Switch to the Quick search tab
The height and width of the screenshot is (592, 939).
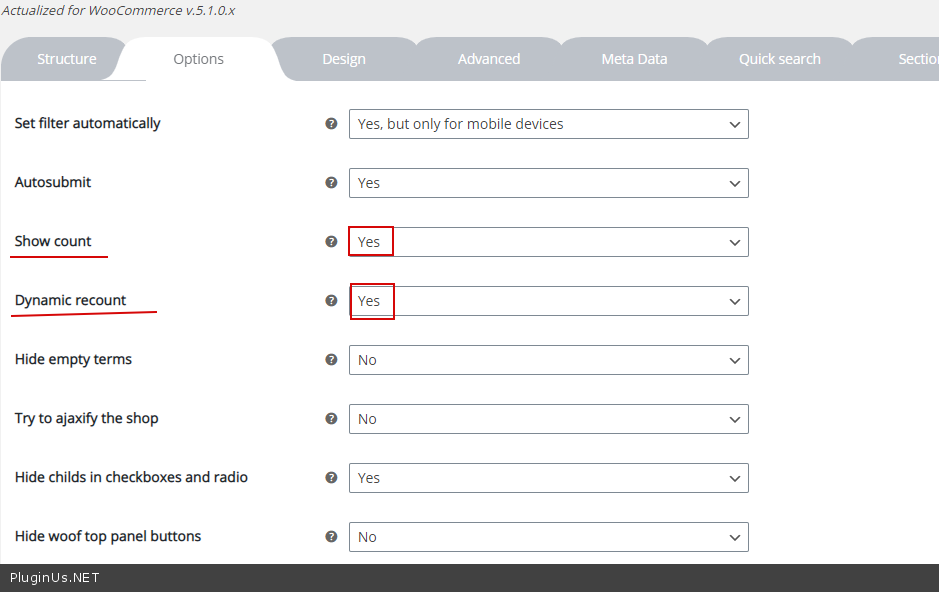click(780, 59)
